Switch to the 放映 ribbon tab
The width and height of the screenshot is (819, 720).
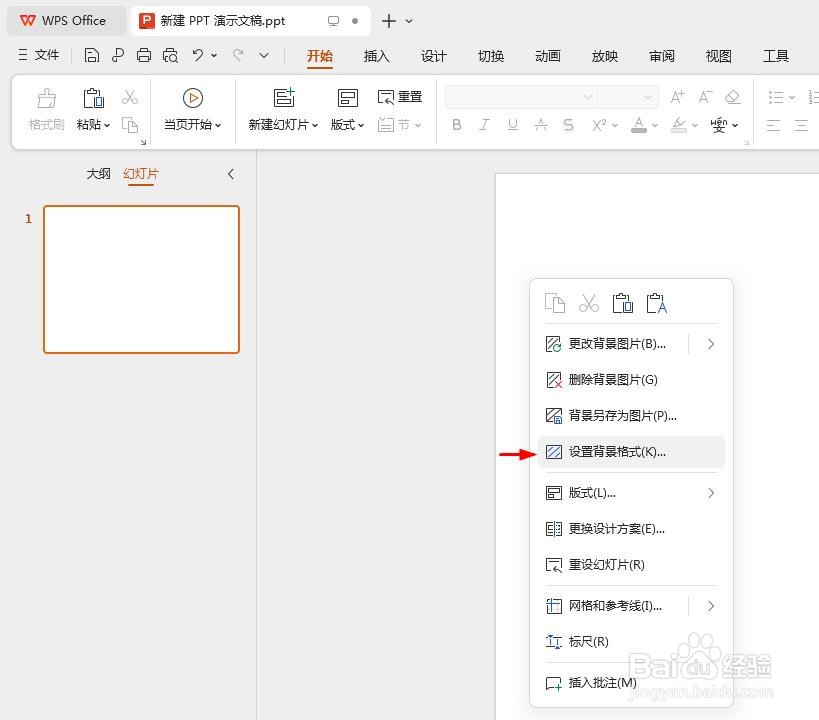click(605, 55)
